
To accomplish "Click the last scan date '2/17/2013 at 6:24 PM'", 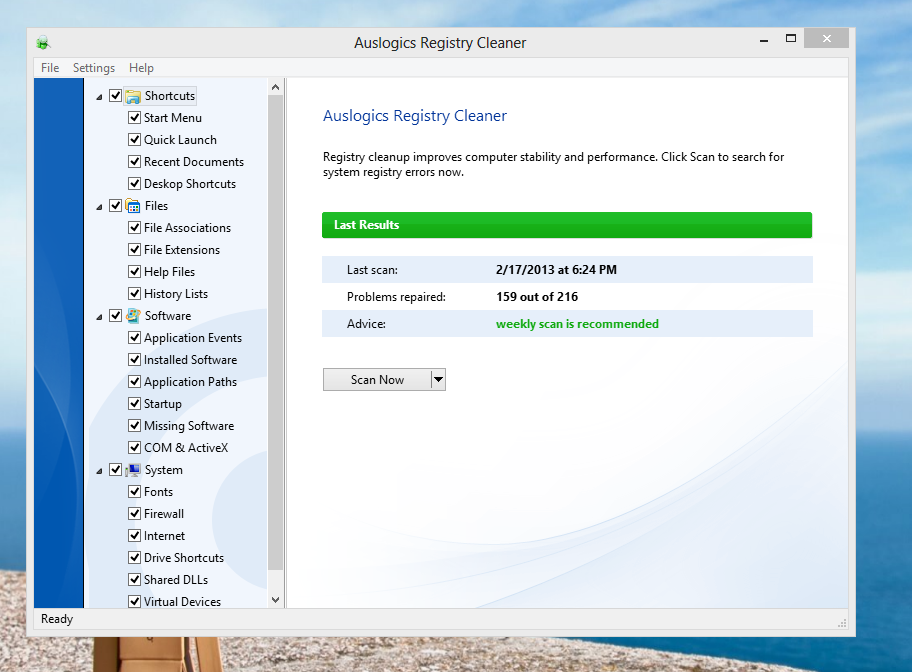I will click(556, 270).
